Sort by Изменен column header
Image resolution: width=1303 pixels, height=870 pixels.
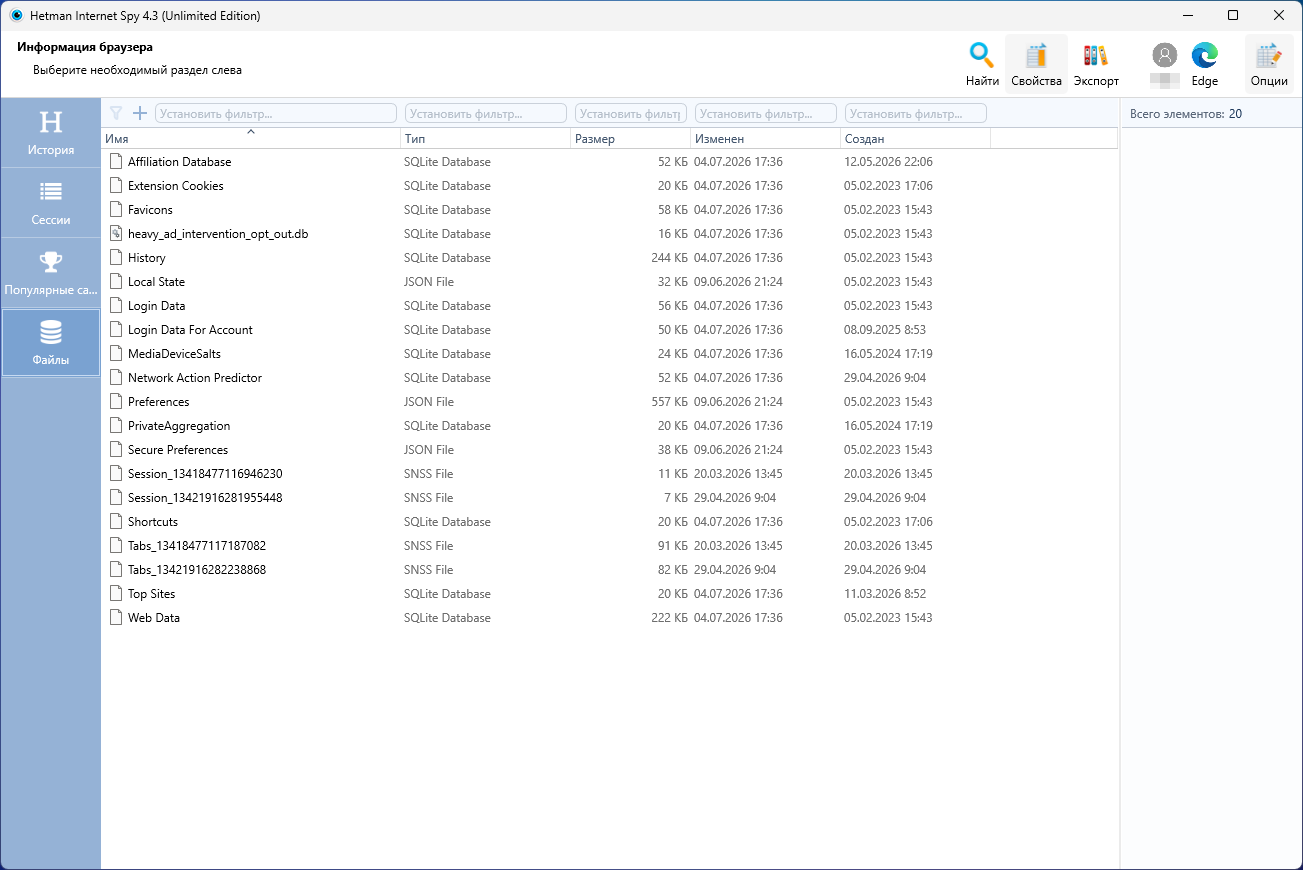[x=765, y=139]
